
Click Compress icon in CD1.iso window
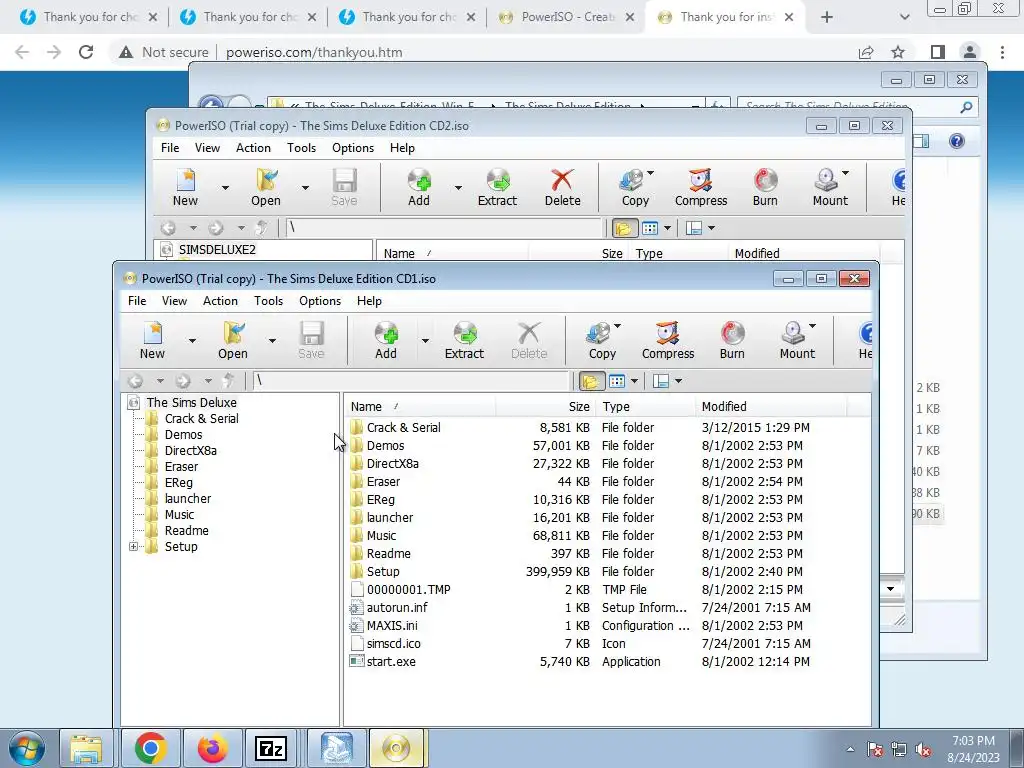667,341
